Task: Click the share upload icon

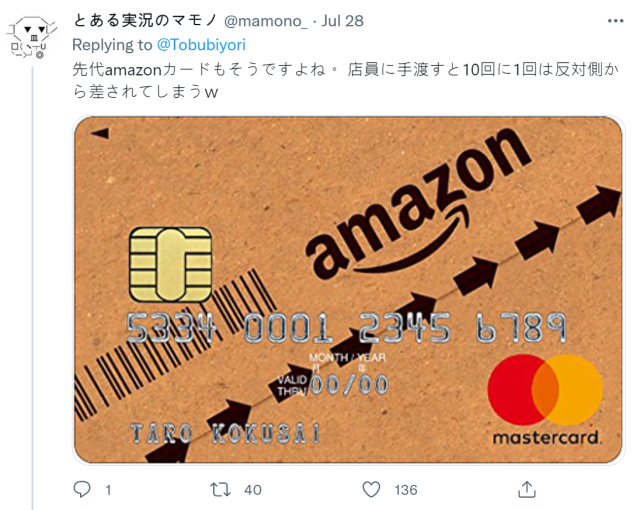Action: 527,489
